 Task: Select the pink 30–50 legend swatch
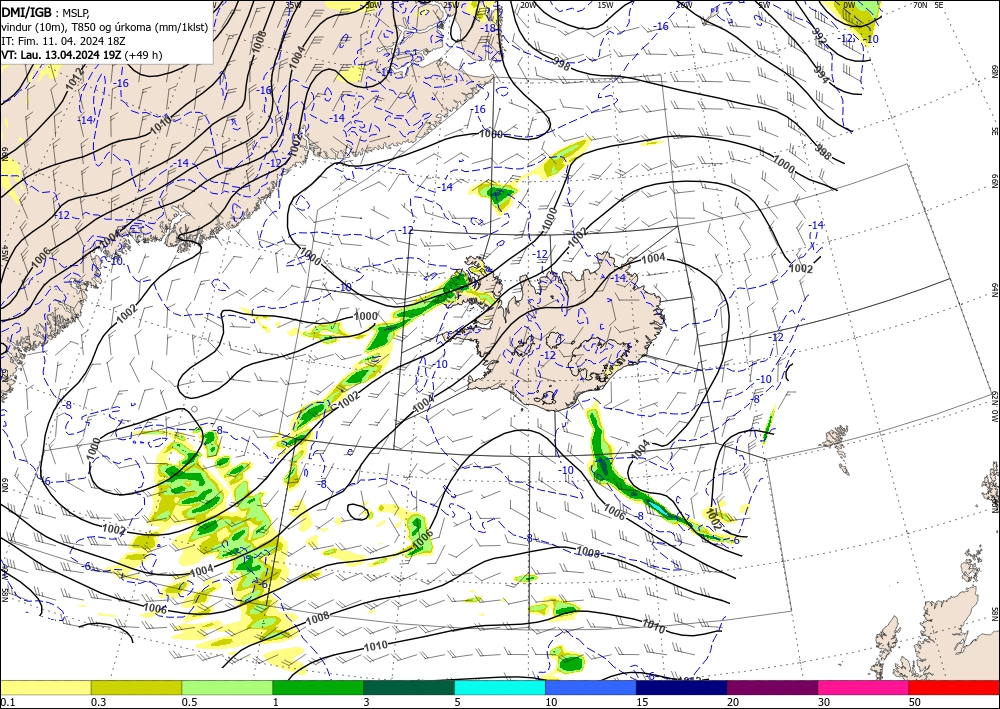[x=864, y=687]
